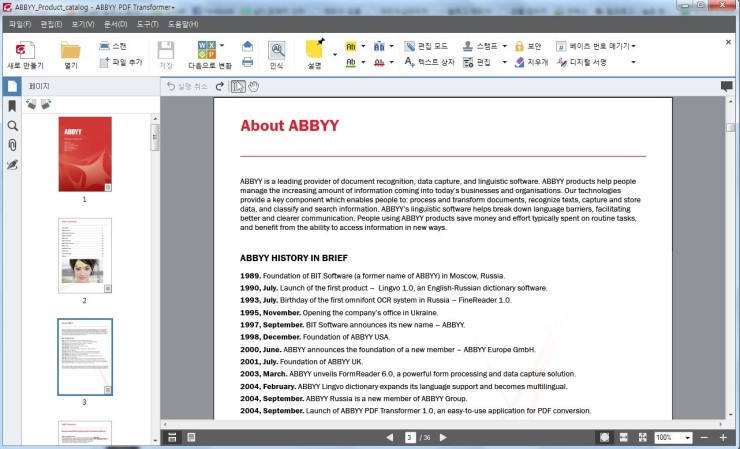Click the fit width view icon

coord(623,438)
